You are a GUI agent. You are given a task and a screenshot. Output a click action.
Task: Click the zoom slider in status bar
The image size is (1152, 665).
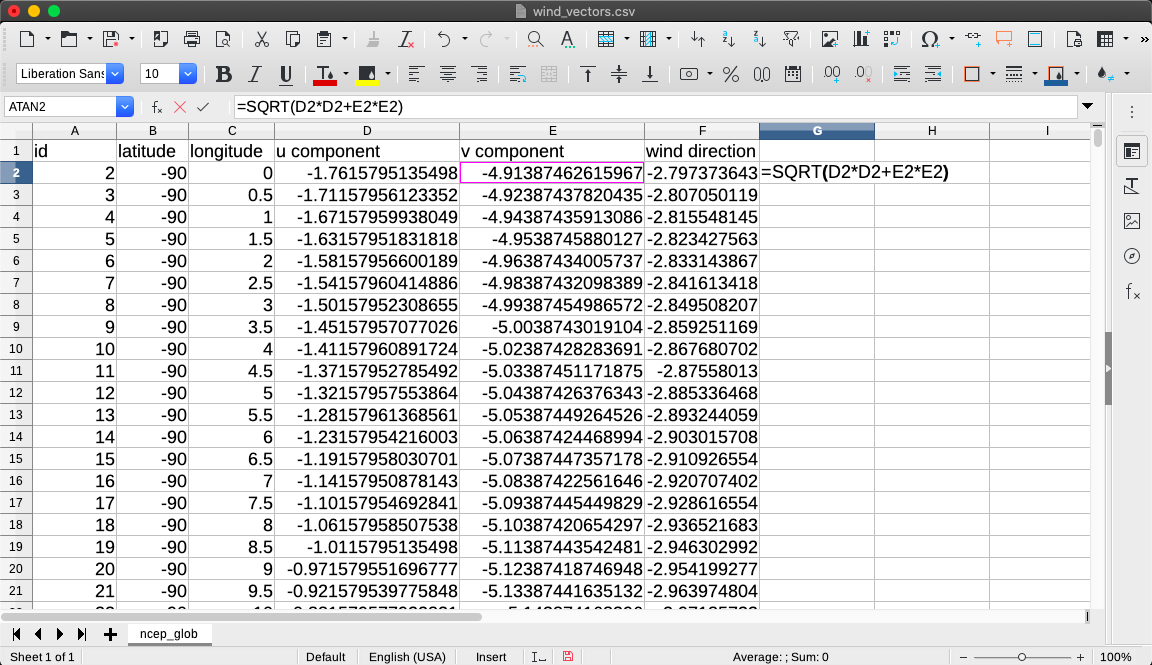point(1021,657)
